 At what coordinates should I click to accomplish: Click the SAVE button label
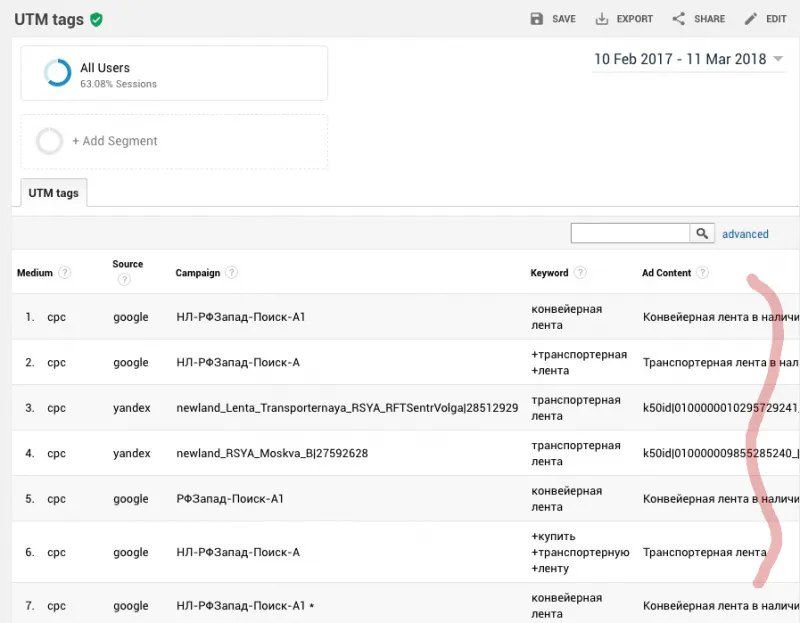pos(564,19)
